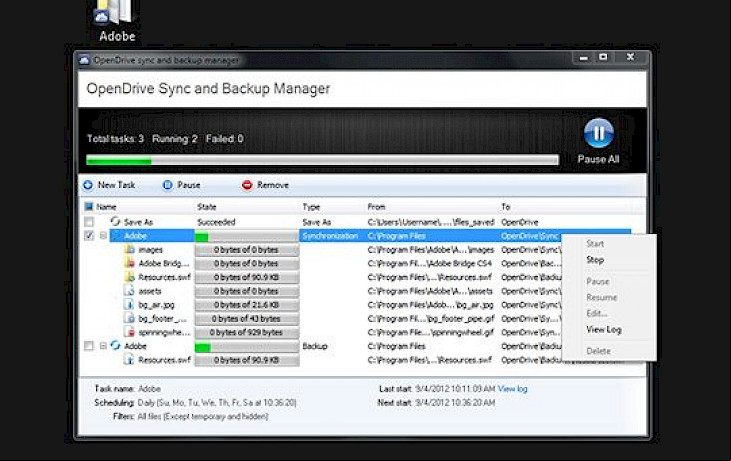Click the Next start date text

click(x=455, y=402)
